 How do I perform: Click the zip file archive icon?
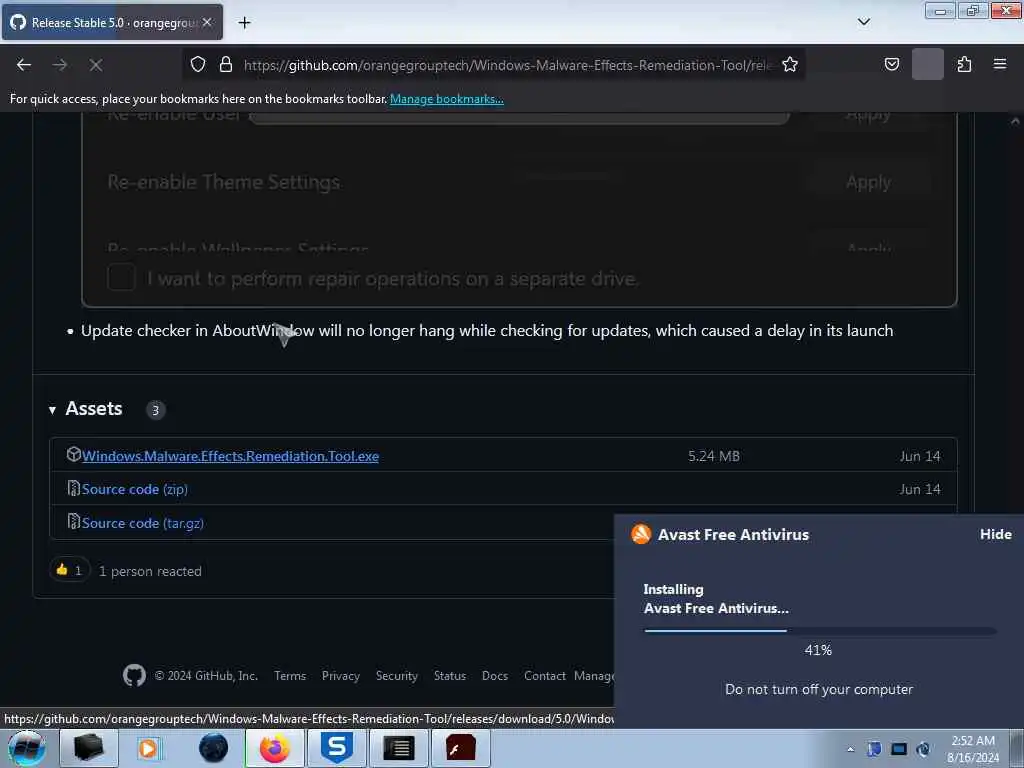[x=74, y=488]
